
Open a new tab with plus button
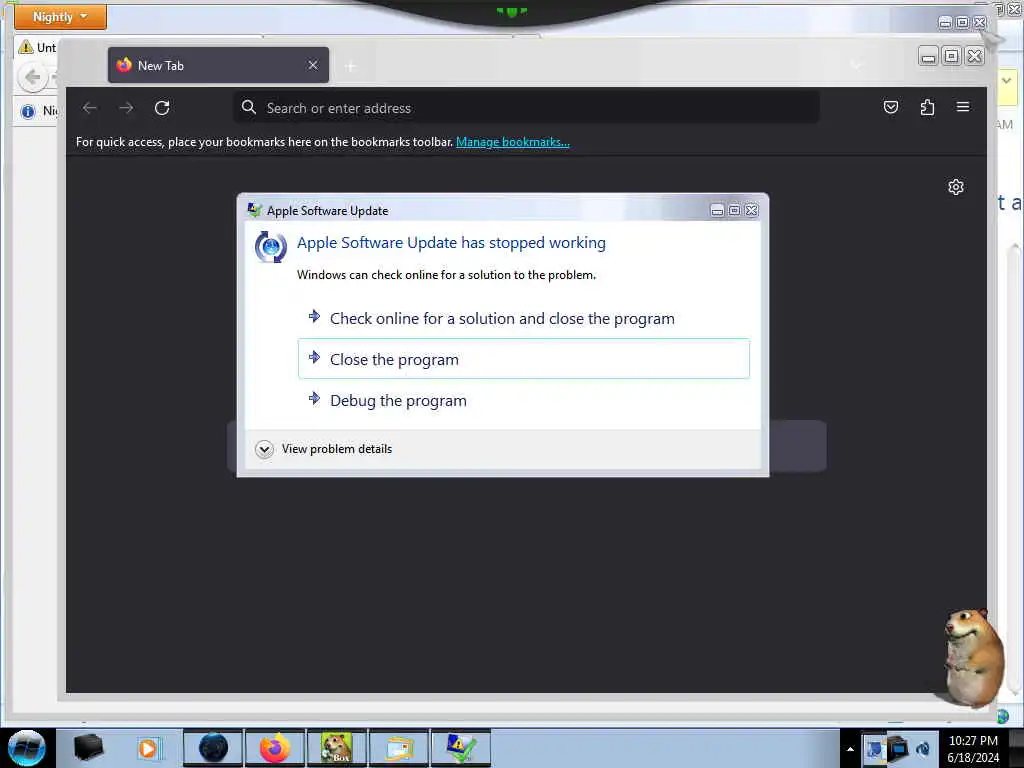[x=350, y=66]
